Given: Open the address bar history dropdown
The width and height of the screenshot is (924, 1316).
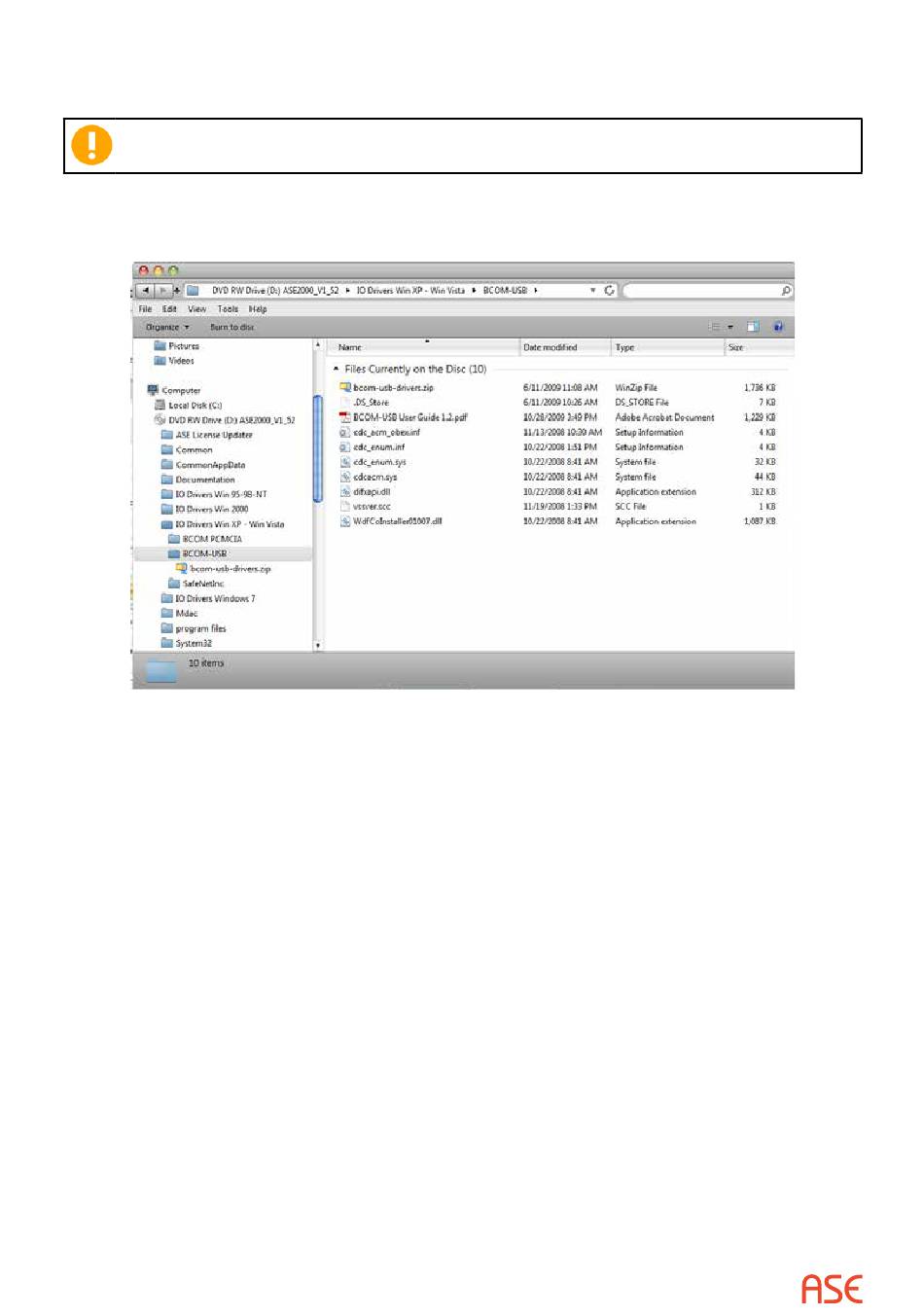Looking at the screenshot, I should pyautogui.click(x=592, y=290).
